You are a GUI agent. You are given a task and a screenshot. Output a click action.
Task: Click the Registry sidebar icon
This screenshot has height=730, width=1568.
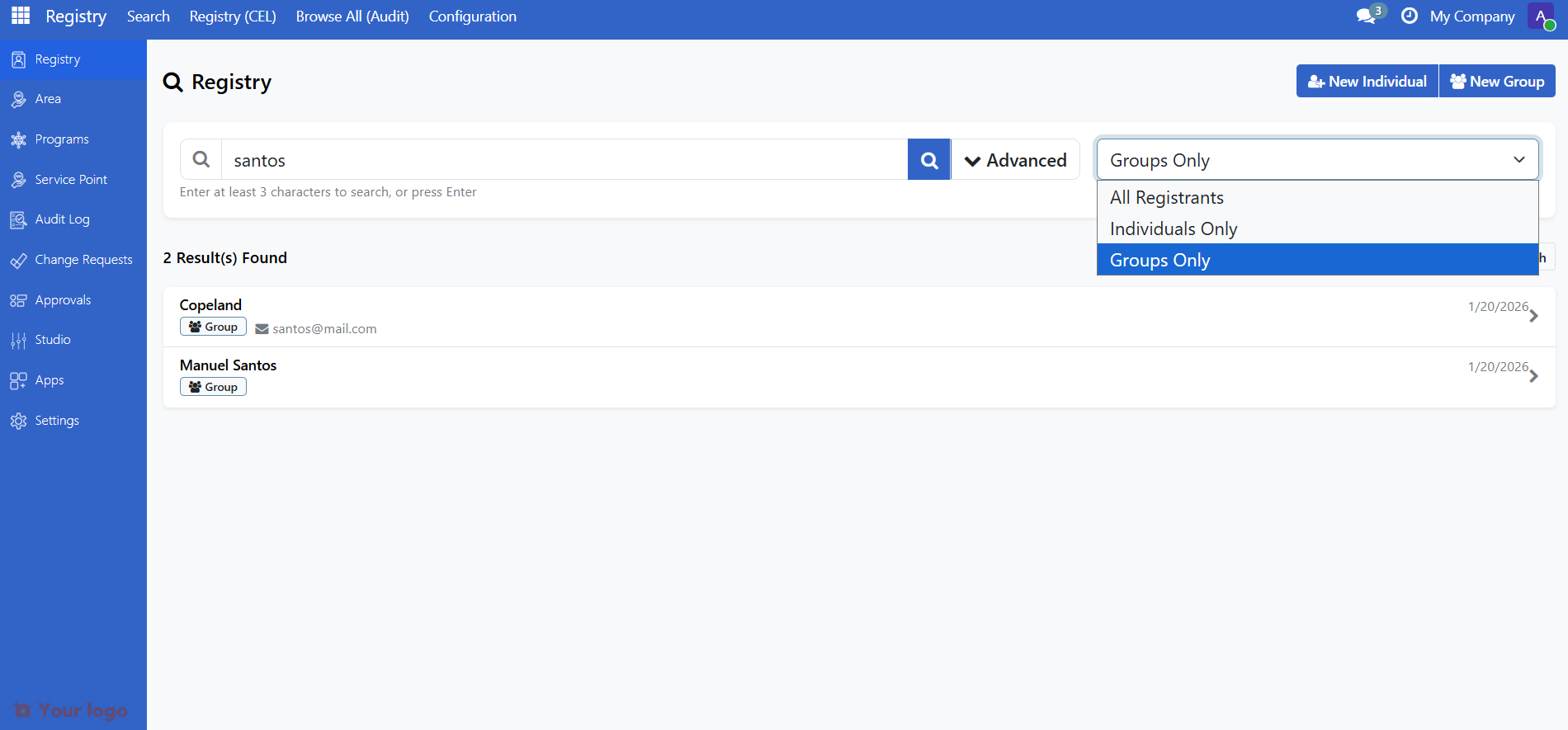pyautogui.click(x=18, y=59)
